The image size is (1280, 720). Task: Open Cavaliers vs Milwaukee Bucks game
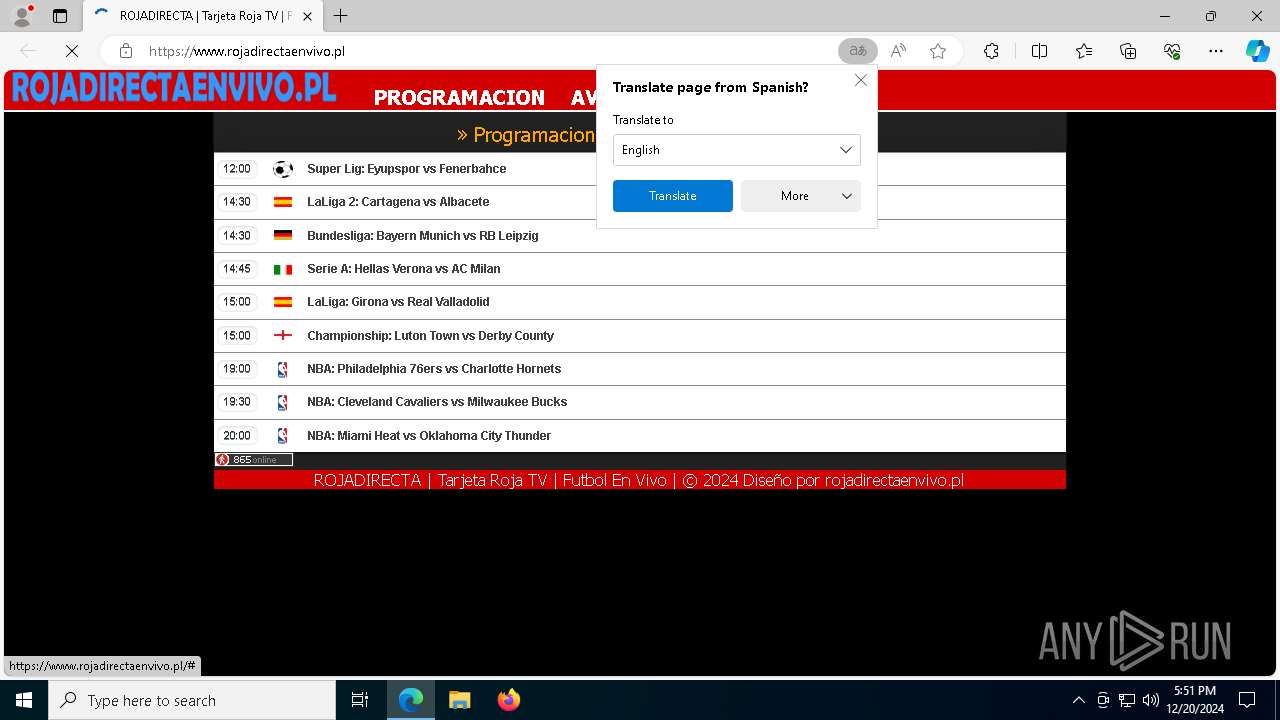437,402
